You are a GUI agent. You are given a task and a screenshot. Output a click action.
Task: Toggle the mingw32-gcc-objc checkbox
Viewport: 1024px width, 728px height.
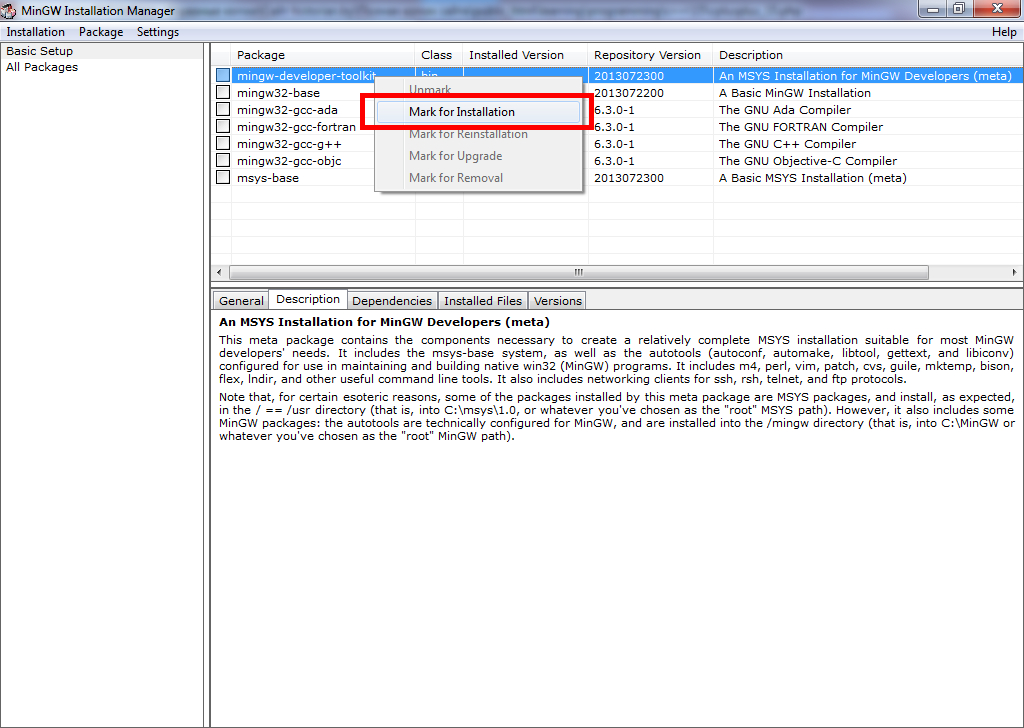click(x=222, y=161)
